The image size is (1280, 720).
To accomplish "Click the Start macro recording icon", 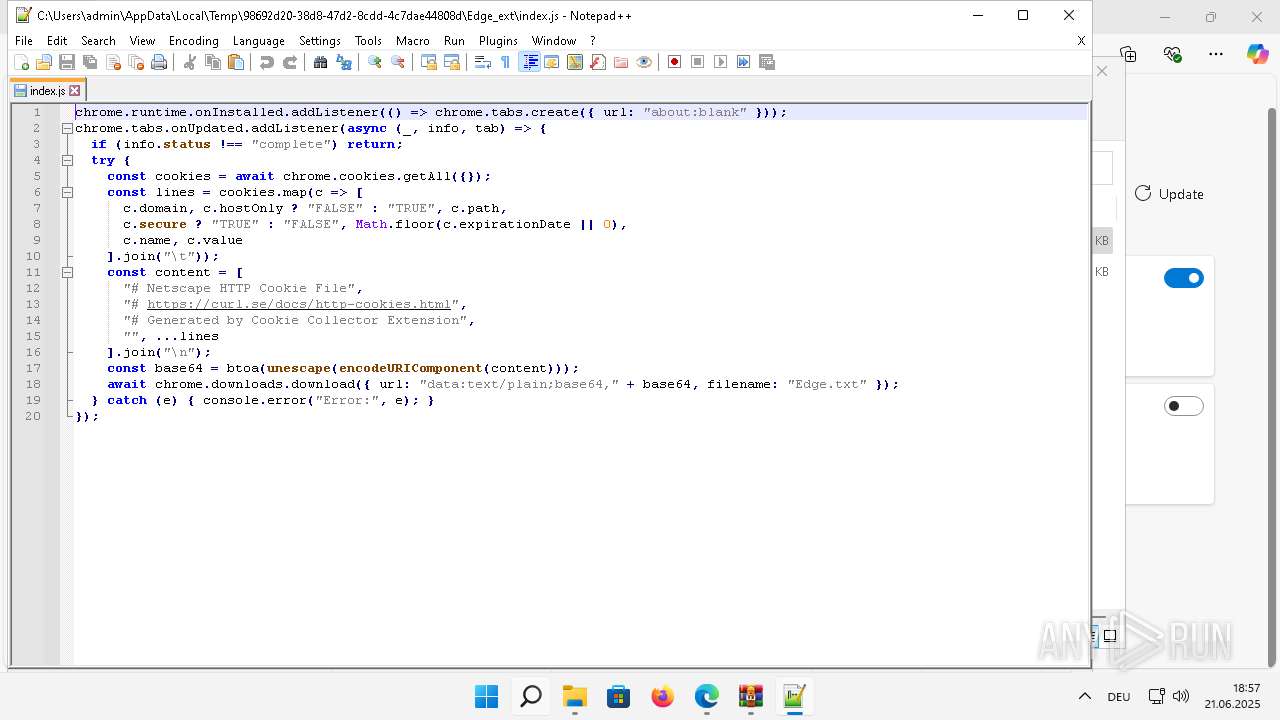I will pyautogui.click(x=675, y=62).
